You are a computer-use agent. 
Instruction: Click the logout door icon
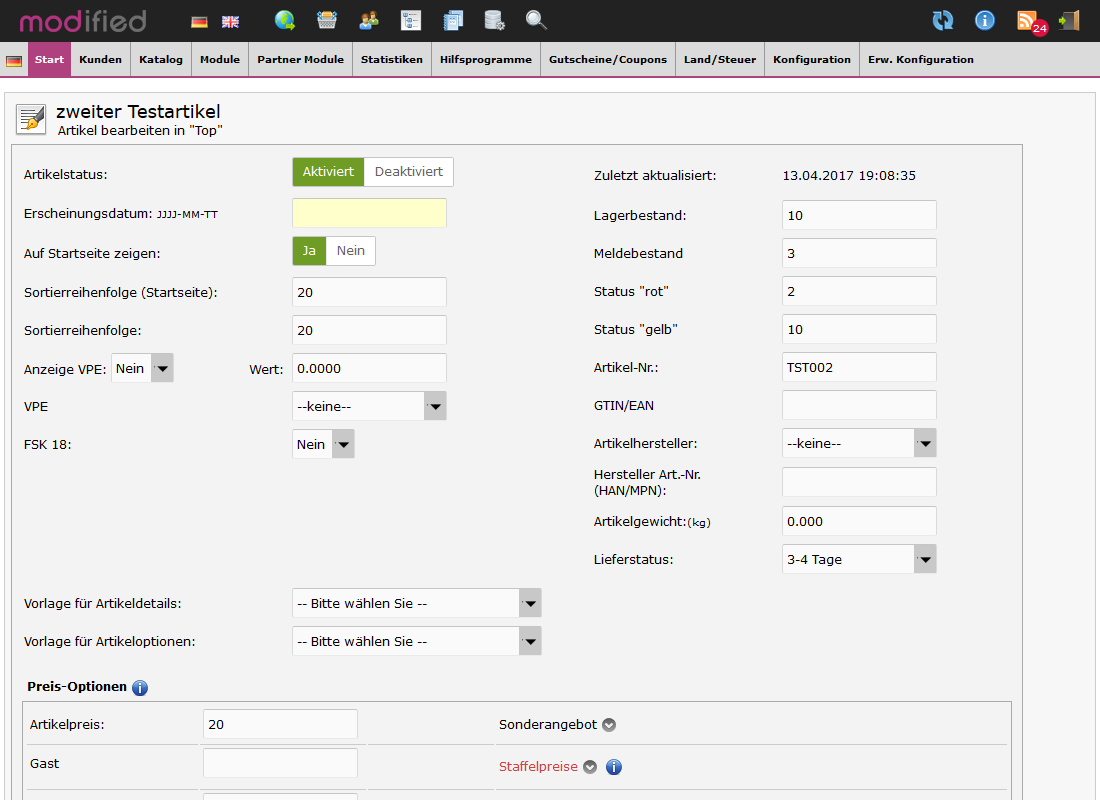click(x=1069, y=21)
